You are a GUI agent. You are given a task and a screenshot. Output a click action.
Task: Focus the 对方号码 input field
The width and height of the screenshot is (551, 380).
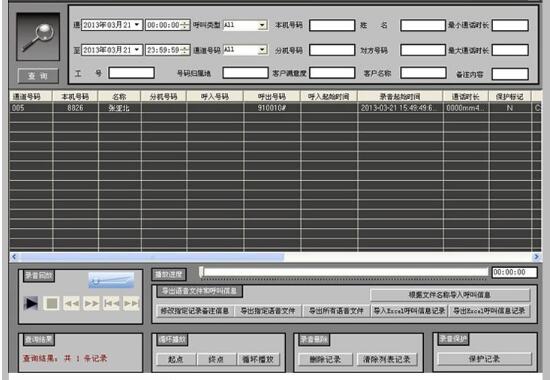click(423, 50)
